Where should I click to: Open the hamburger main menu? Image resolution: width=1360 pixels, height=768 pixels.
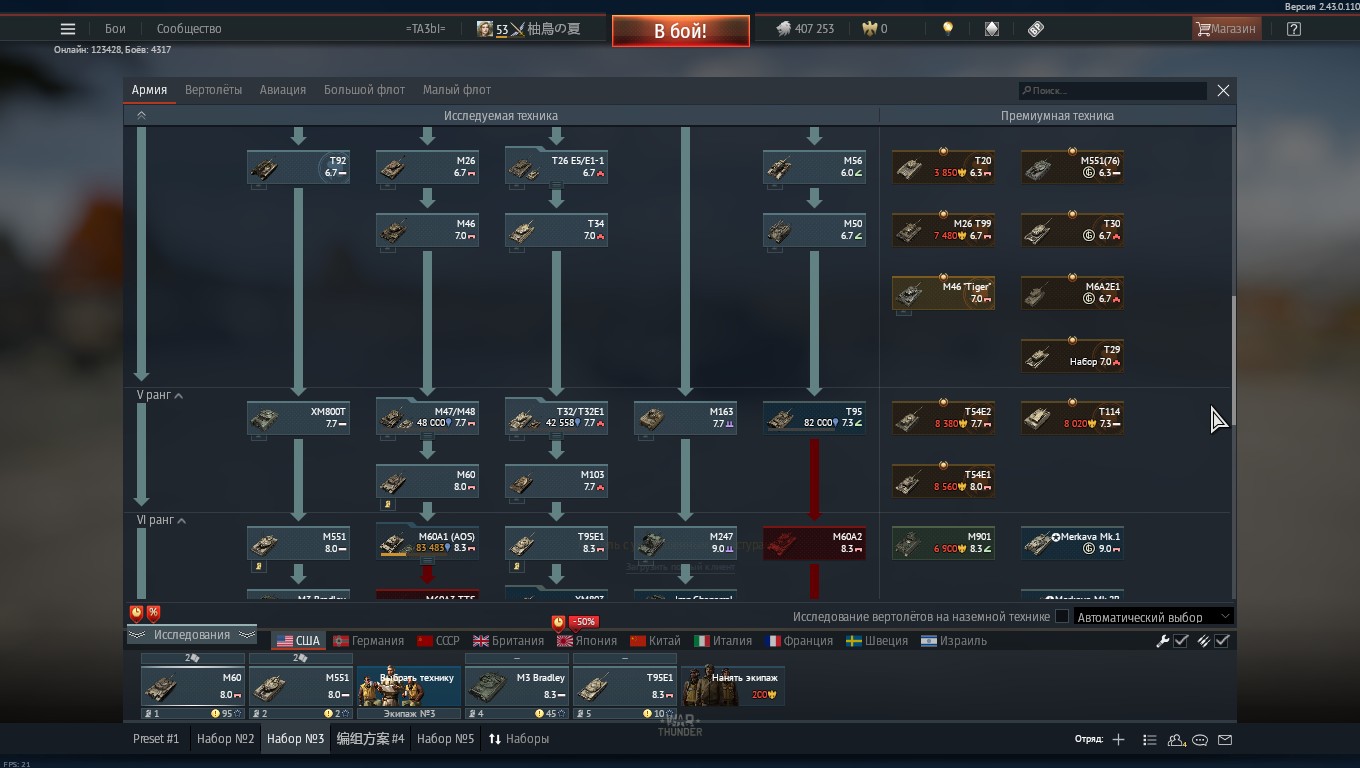(x=67, y=29)
